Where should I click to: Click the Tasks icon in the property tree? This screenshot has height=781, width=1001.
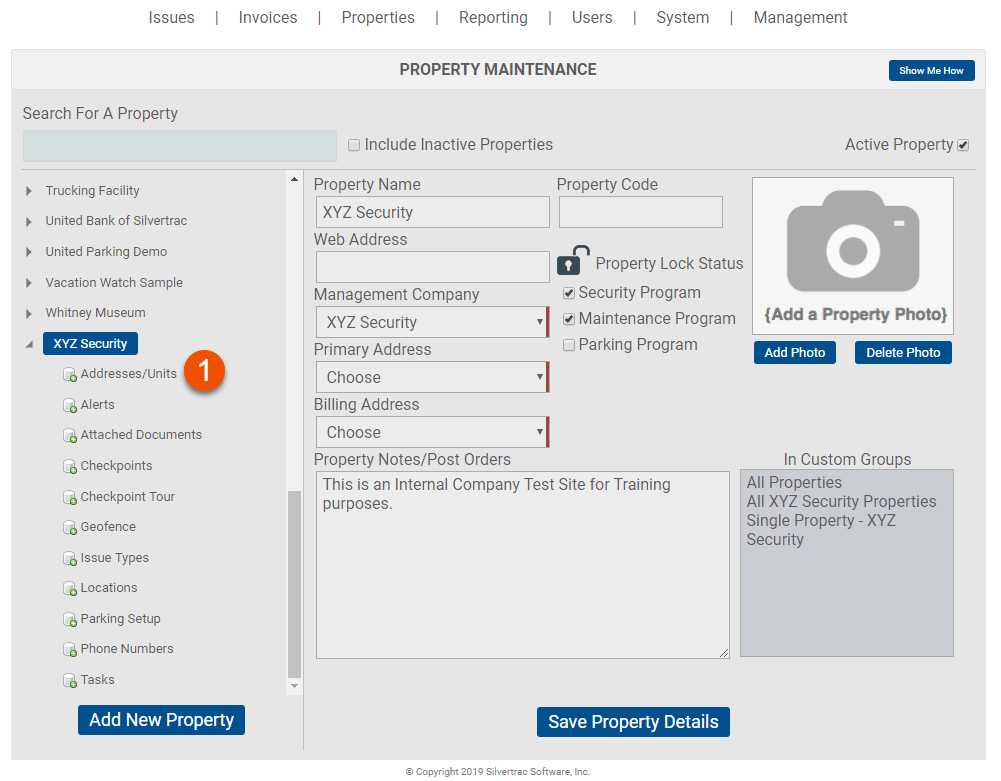pos(69,680)
